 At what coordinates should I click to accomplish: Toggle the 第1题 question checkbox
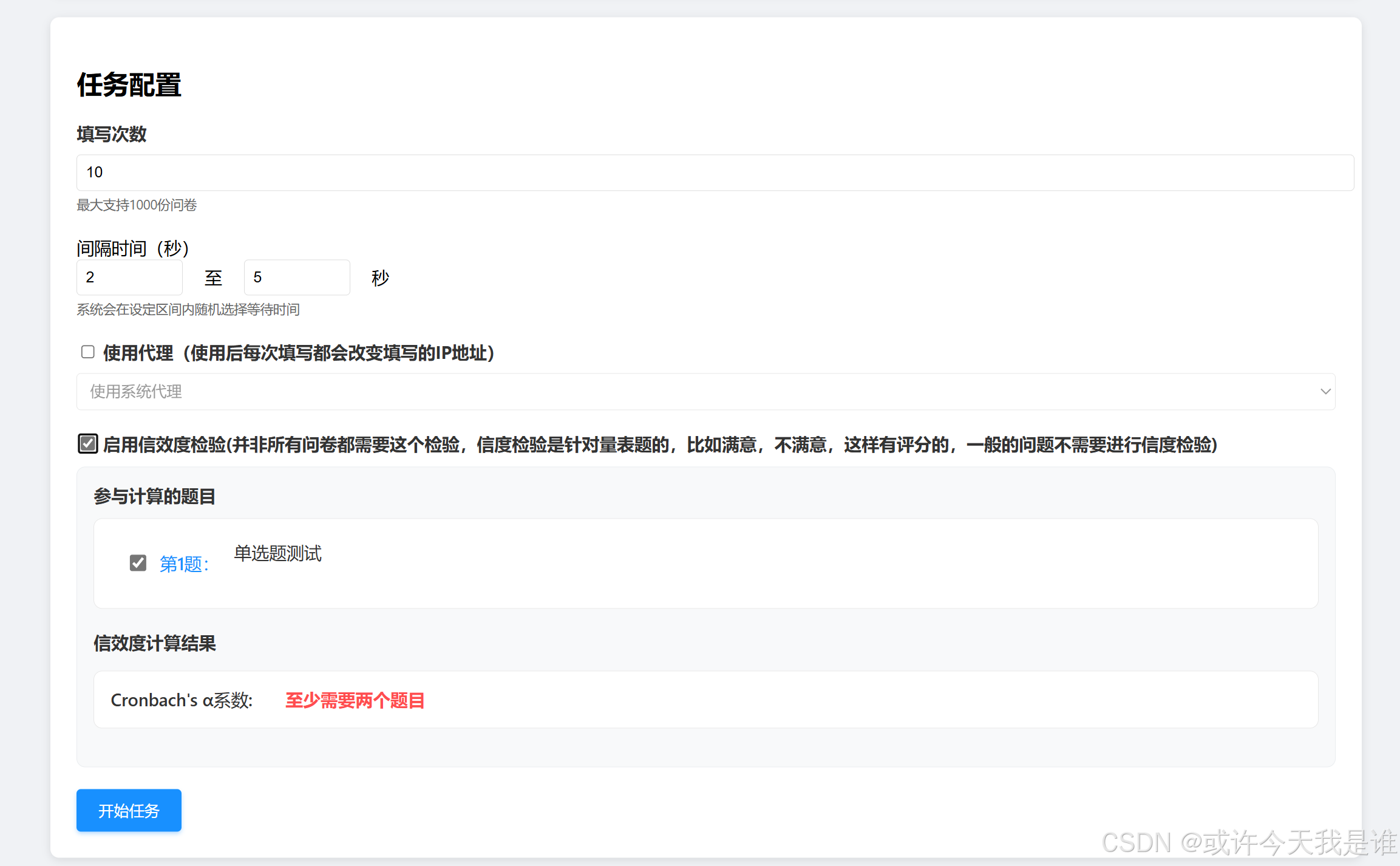click(138, 563)
